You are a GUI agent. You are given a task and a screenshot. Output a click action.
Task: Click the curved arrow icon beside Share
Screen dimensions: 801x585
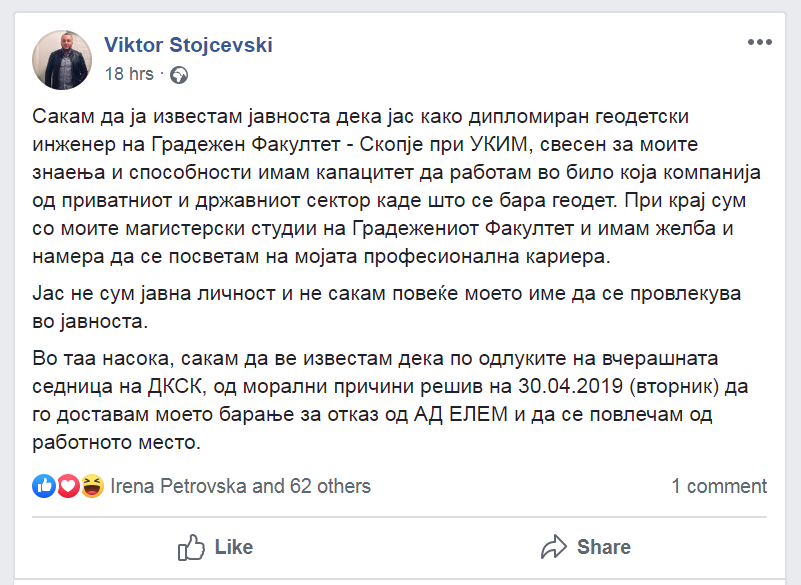[554, 547]
